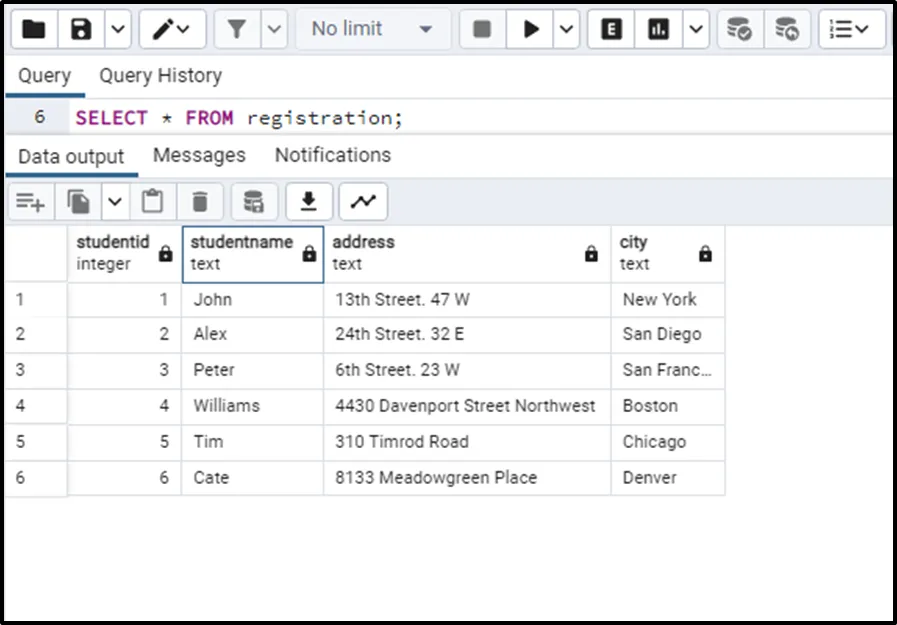Download results with the save-data icon
This screenshot has width=897, height=625.
pyautogui.click(x=309, y=202)
